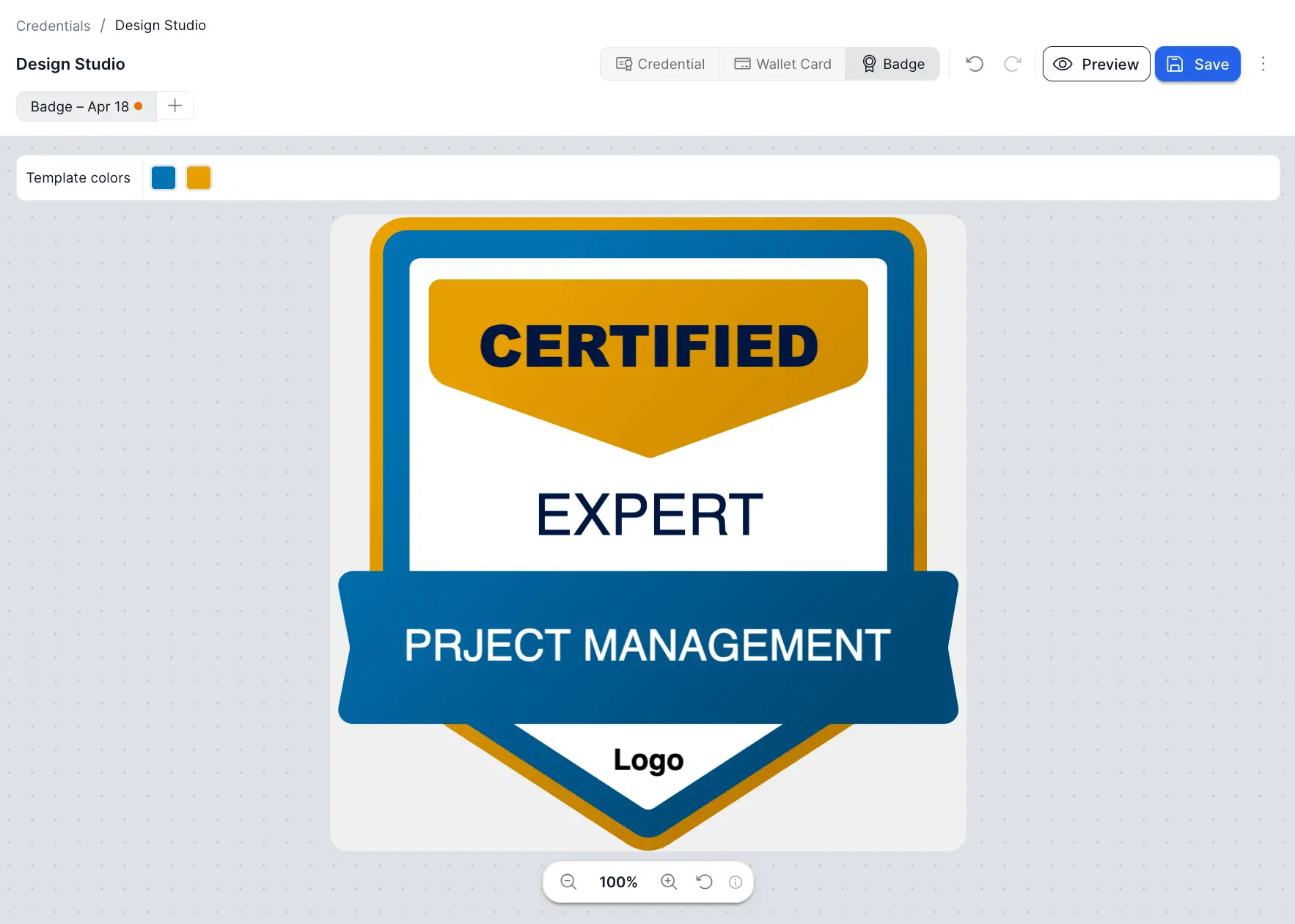Select the zoom in magnifier icon

point(669,881)
